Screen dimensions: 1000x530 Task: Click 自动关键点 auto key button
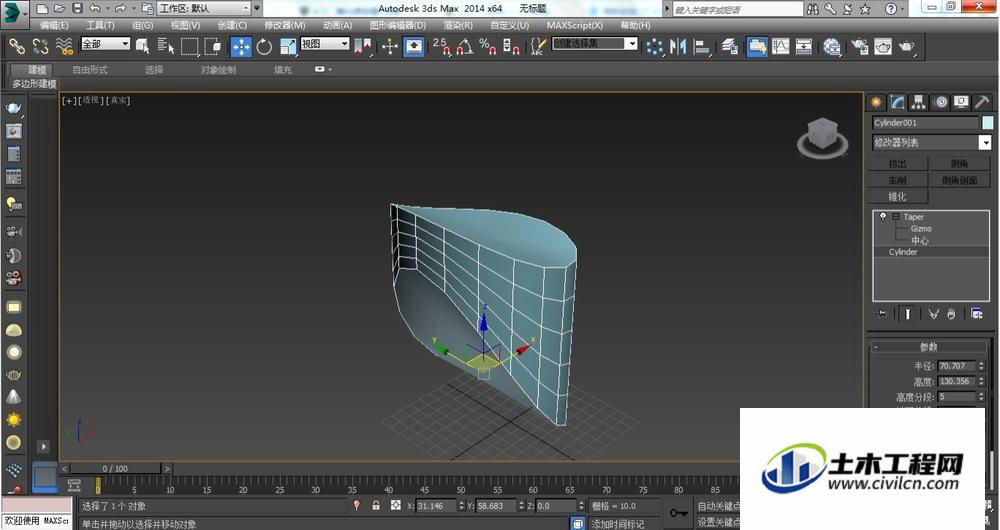pyautogui.click(x=718, y=506)
